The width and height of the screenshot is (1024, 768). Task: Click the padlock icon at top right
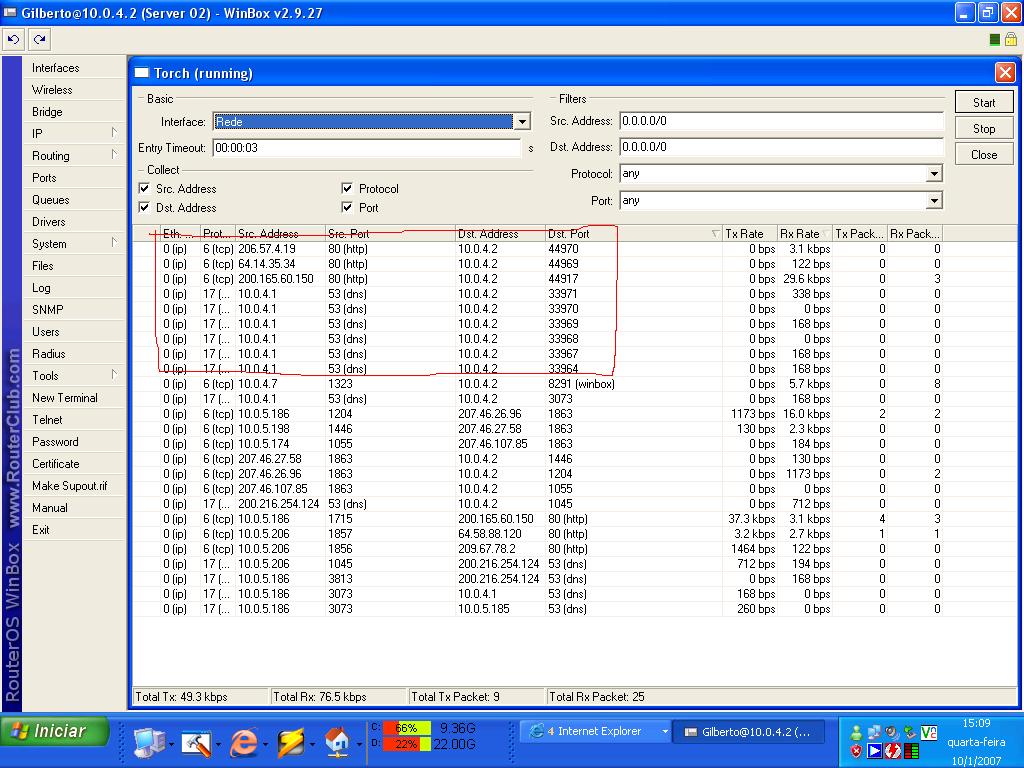tap(1010, 40)
